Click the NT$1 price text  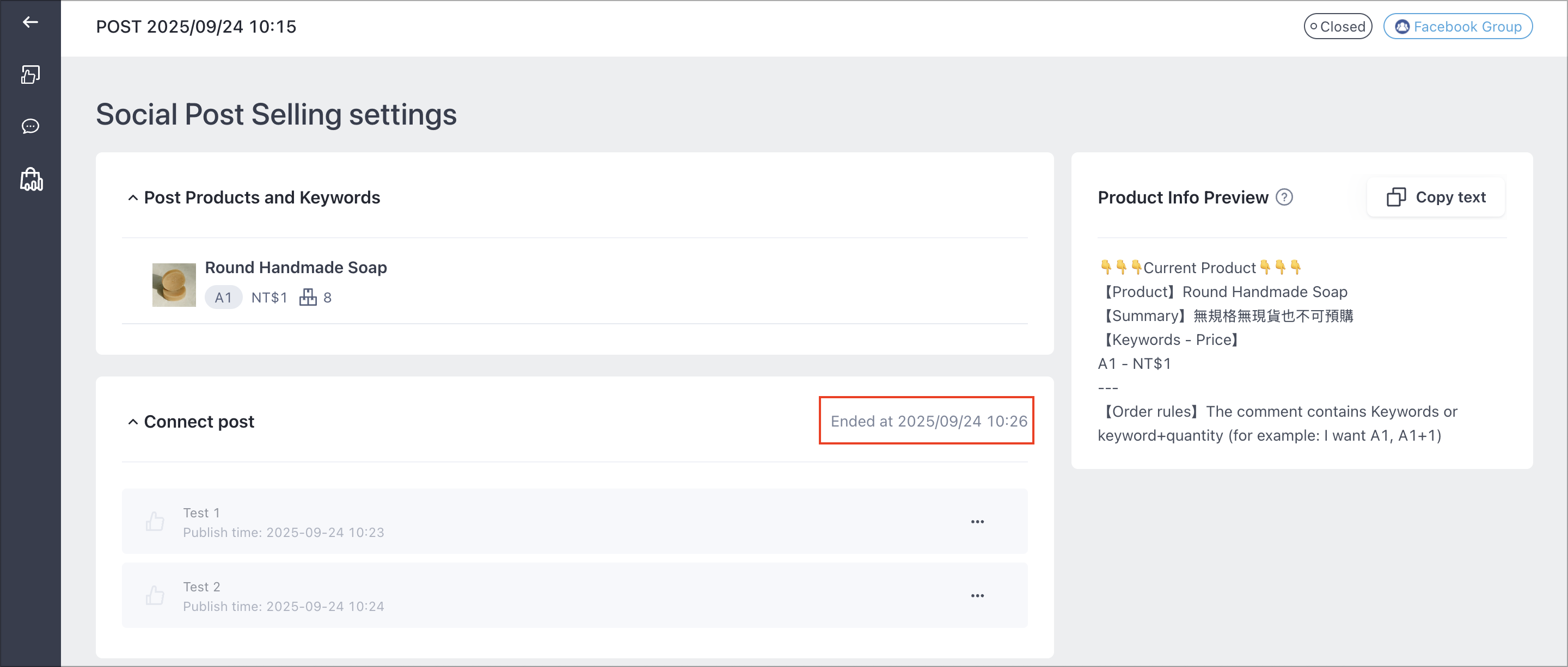[x=269, y=298]
